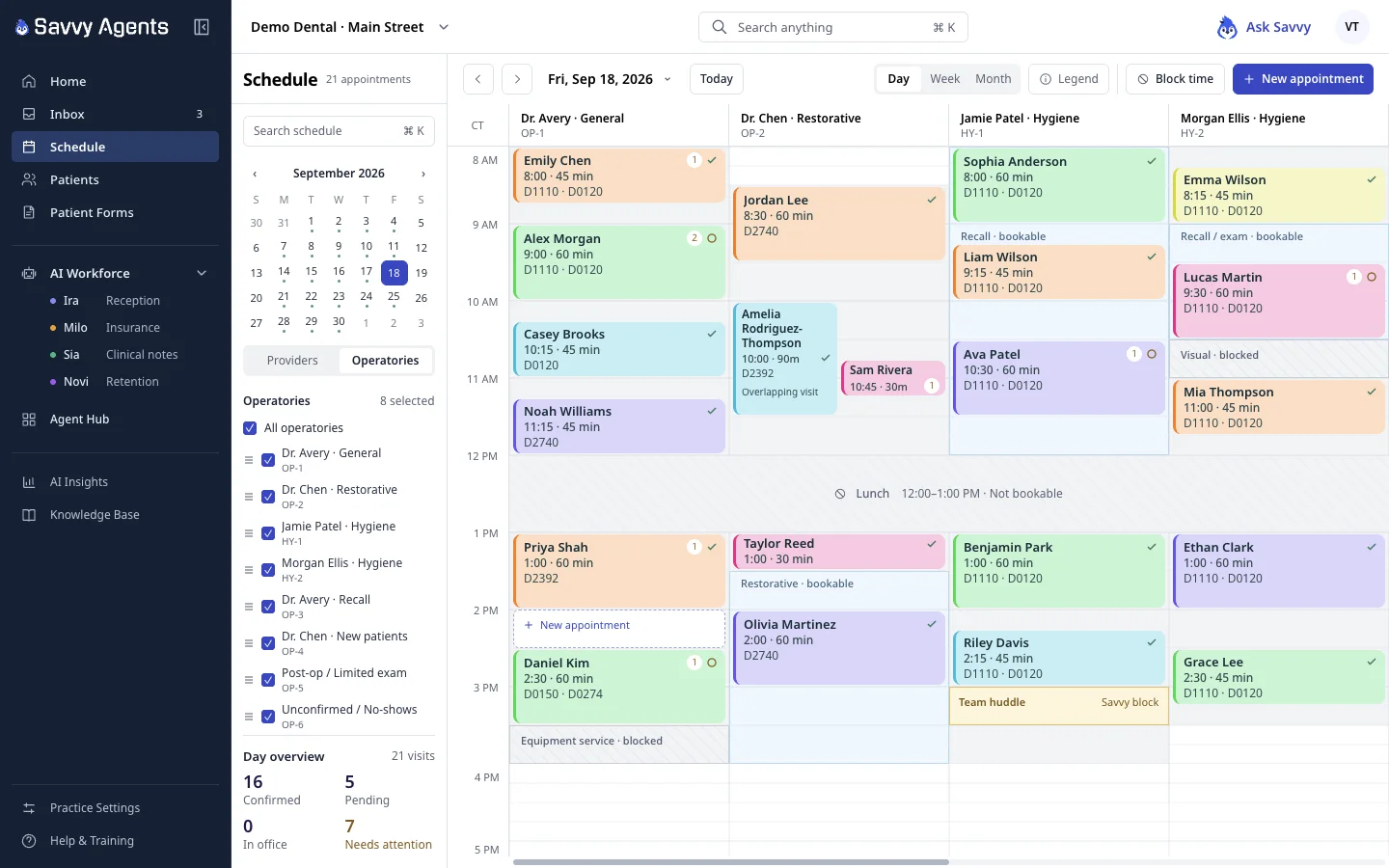The image size is (1389, 868).
Task: Toggle the All operatories checkbox
Action: point(250,428)
